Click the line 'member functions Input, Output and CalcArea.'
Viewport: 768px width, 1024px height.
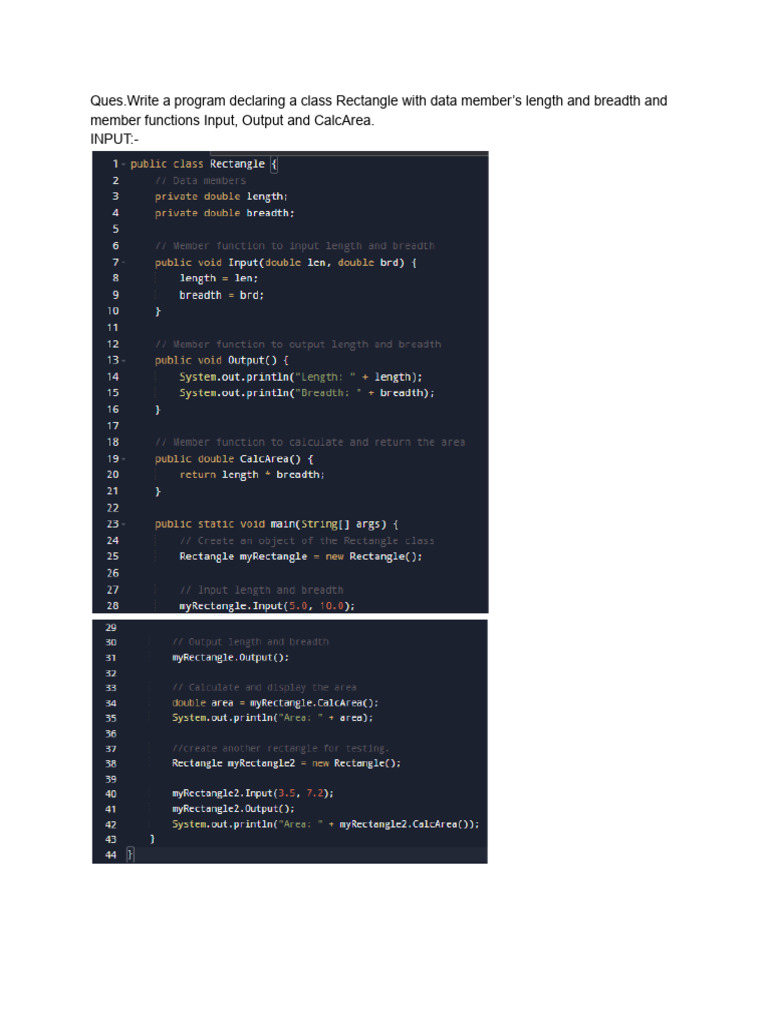pyautogui.click(x=232, y=120)
